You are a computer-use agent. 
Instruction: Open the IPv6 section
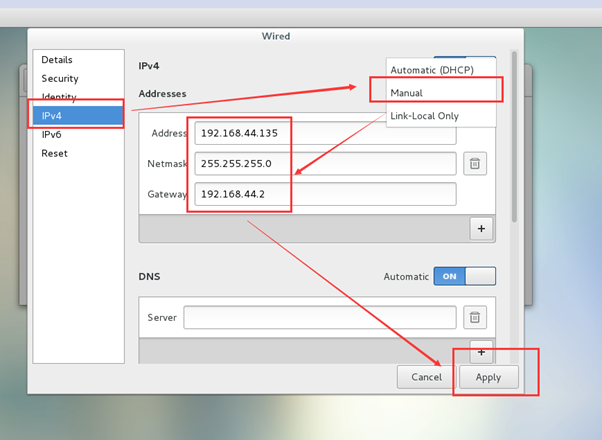tap(79, 134)
